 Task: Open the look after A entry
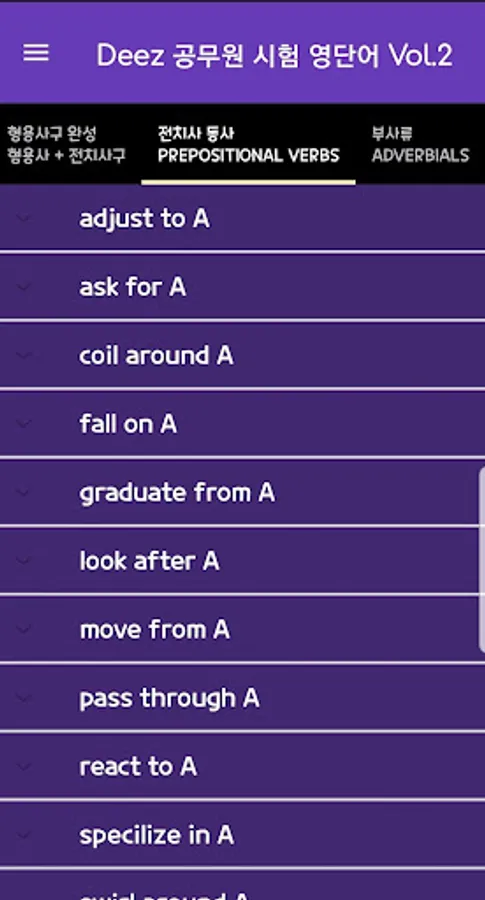pyautogui.click(x=242, y=561)
